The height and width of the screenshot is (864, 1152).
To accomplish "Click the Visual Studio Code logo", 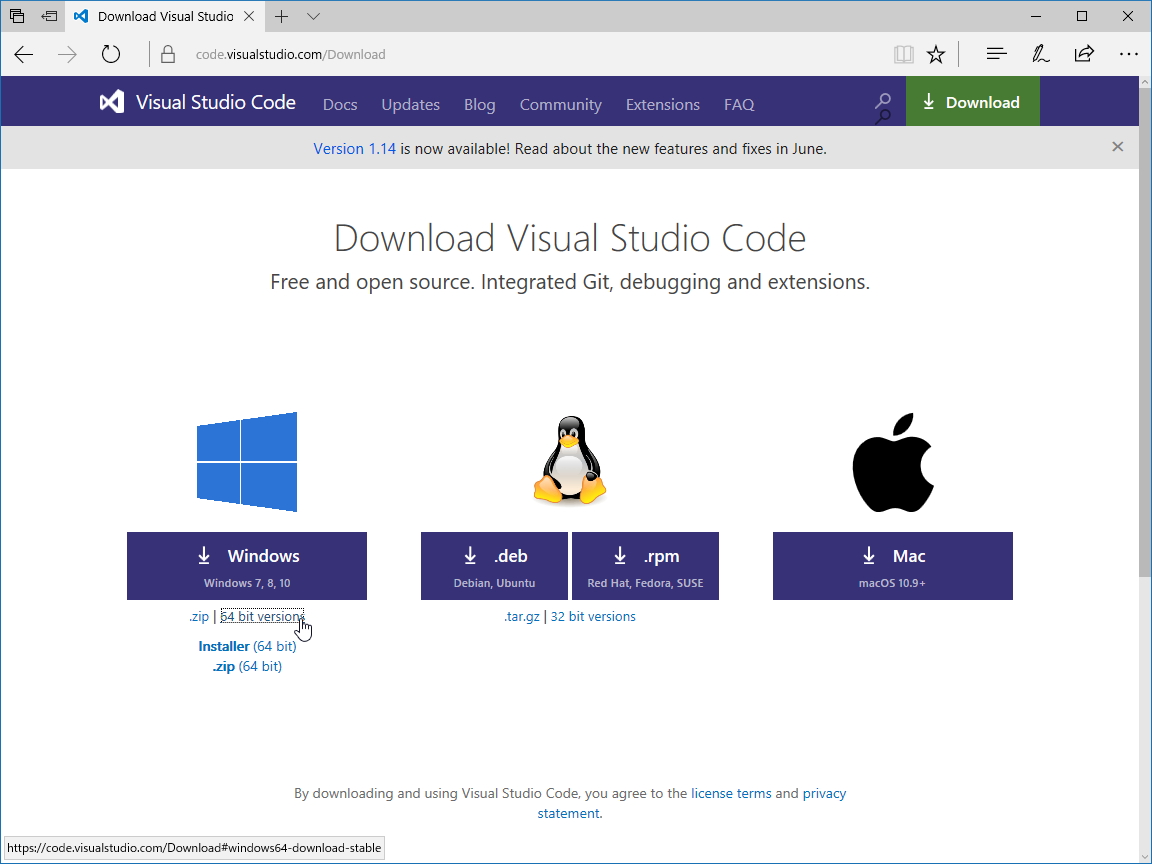I will [x=111, y=101].
